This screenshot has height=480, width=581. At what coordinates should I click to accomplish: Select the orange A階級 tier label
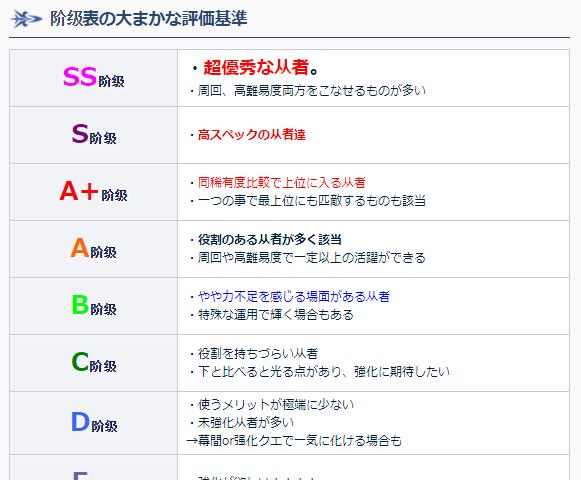[93, 249]
